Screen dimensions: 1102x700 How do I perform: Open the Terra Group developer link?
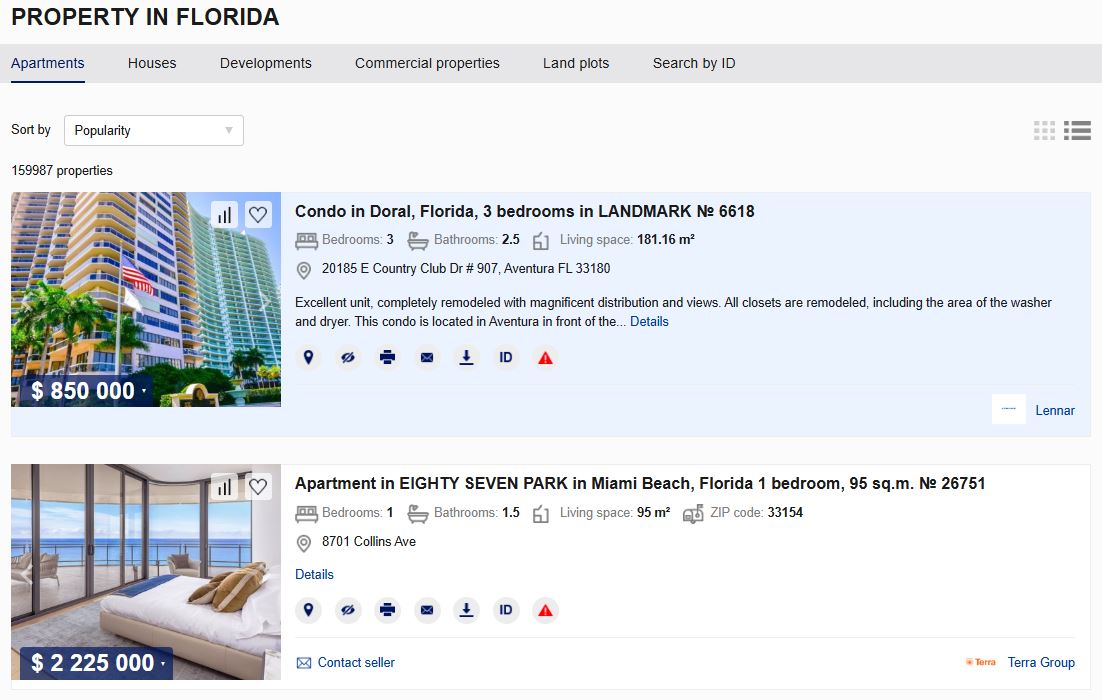[1041, 663]
